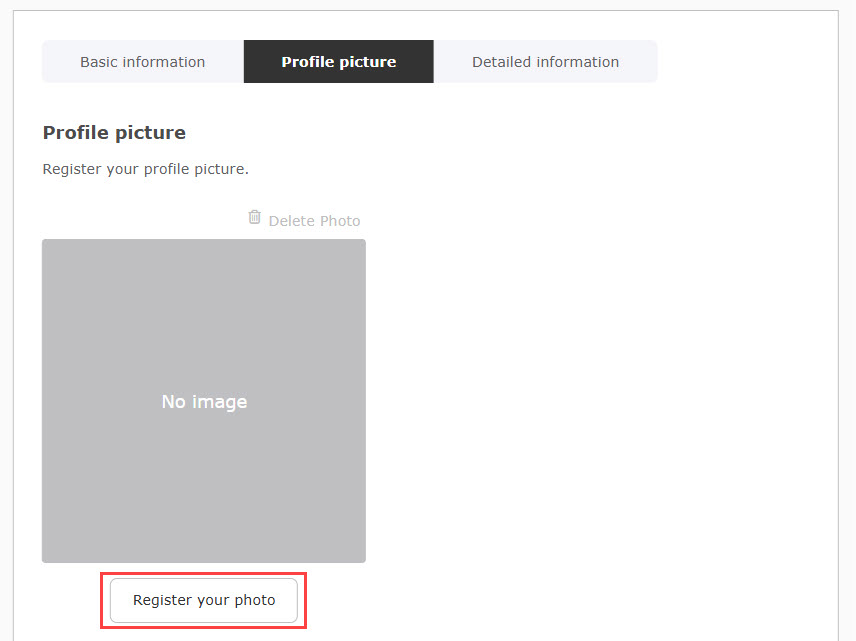The height and width of the screenshot is (641, 856).
Task: Click the bold Profile picture title
Action: (114, 133)
